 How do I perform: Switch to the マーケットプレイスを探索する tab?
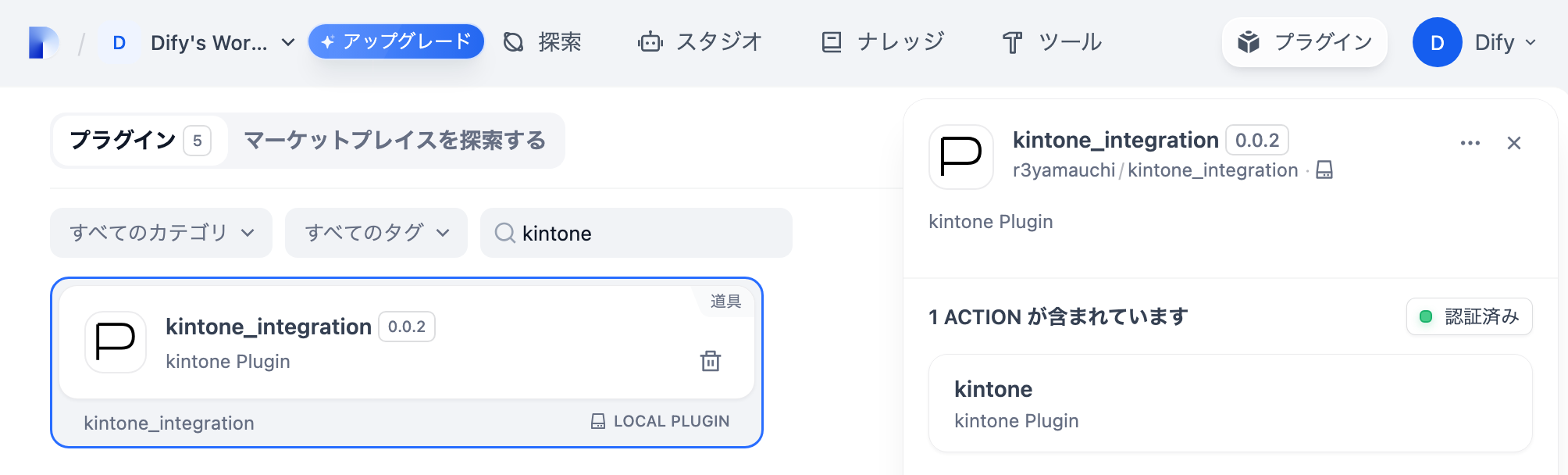click(397, 141)
